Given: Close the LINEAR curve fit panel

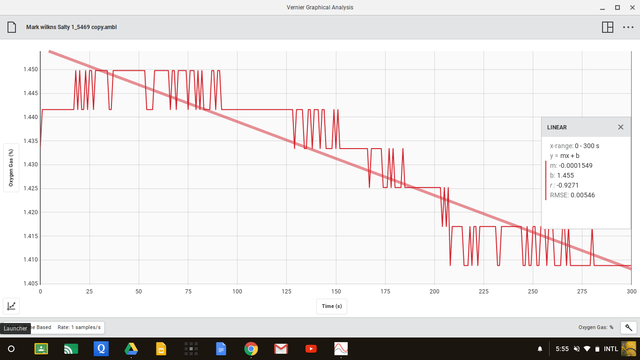Looking at the screenshot, I should [620, 127].
